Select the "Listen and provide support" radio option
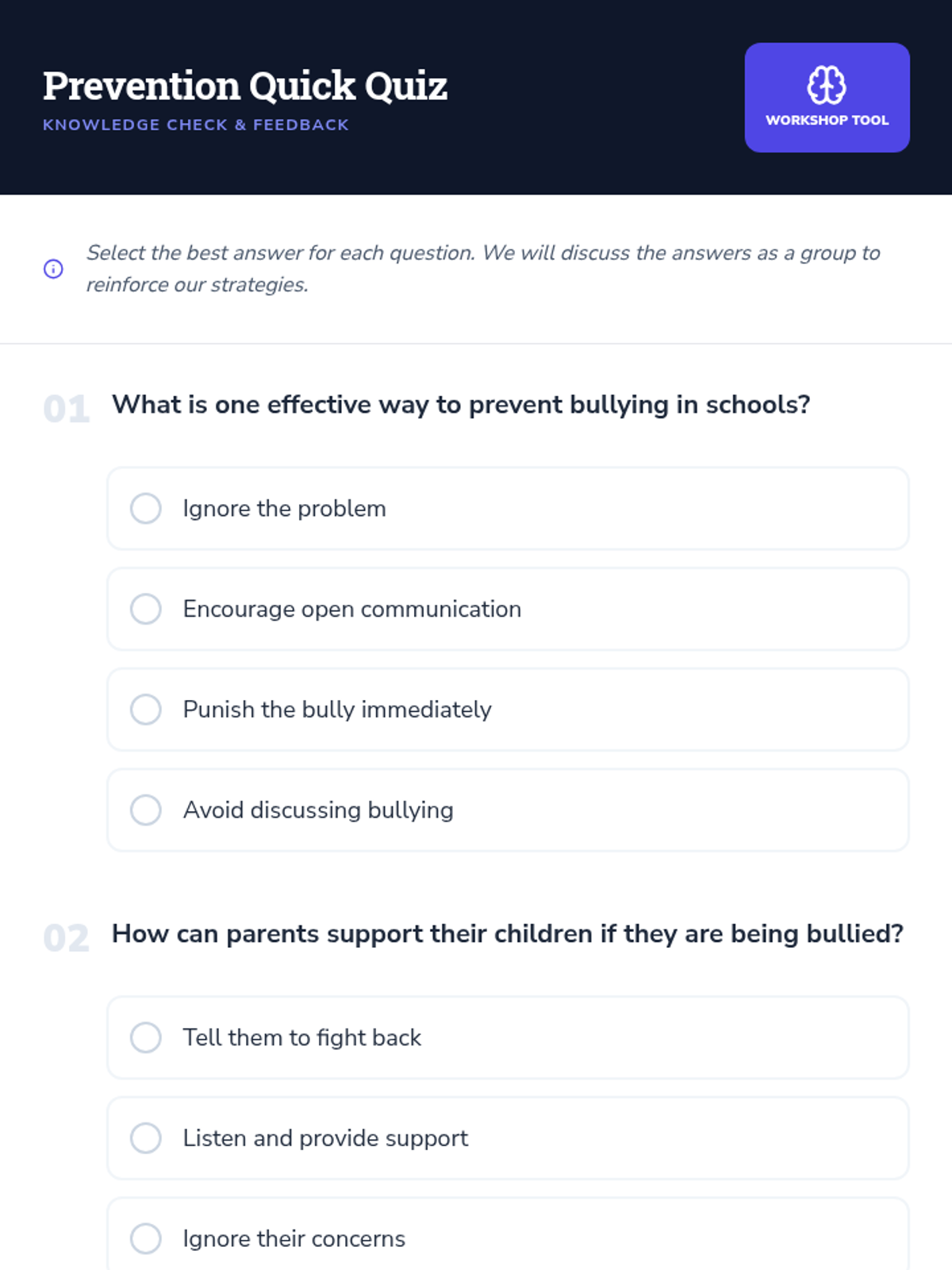This screenshot has width=952, height=1270. click(x=146, y=1138)
